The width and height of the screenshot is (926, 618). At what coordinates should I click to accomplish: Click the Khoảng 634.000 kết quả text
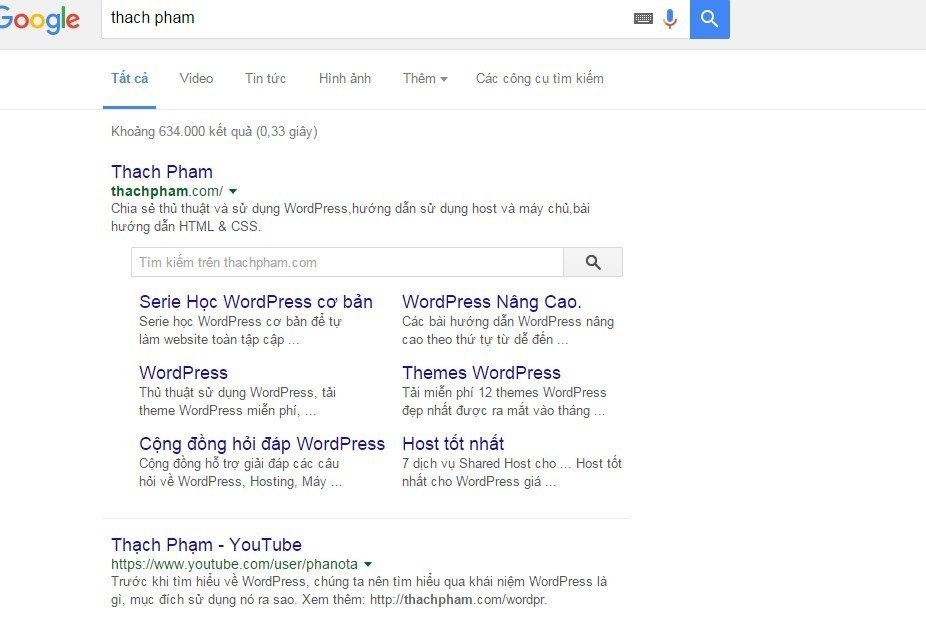click(214, 132)
